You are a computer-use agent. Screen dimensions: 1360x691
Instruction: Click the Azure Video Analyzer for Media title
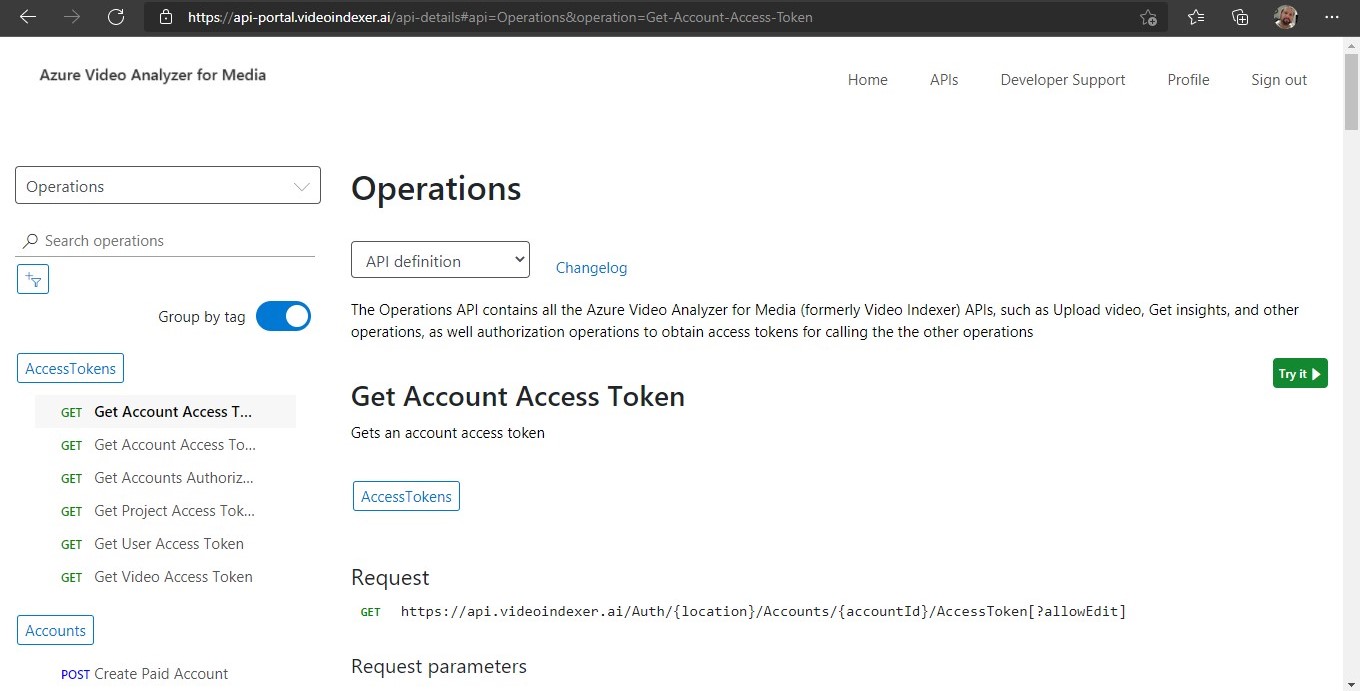pos(153,75)
